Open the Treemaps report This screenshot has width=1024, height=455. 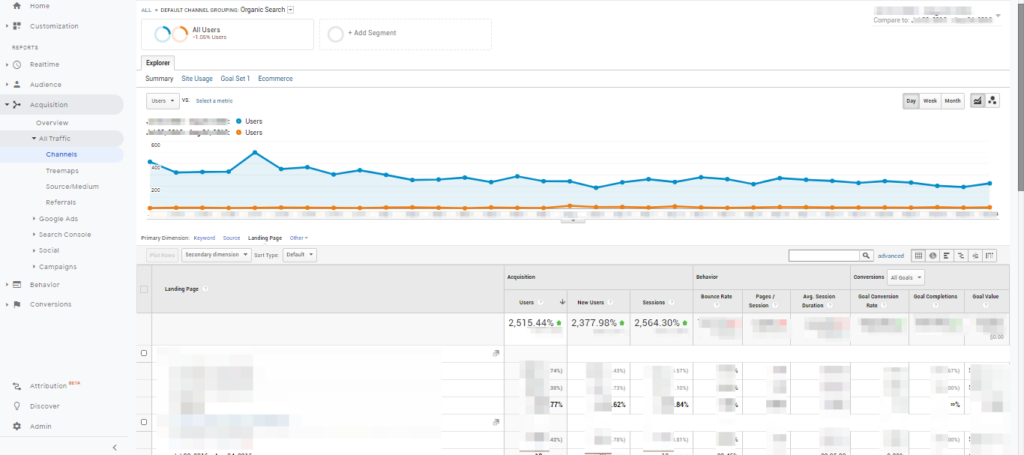point(62,170)
